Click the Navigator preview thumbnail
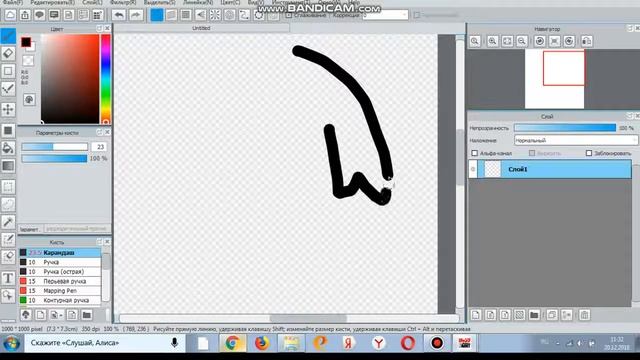The height and width of the screenshot is (360, 640). (554, 79)
